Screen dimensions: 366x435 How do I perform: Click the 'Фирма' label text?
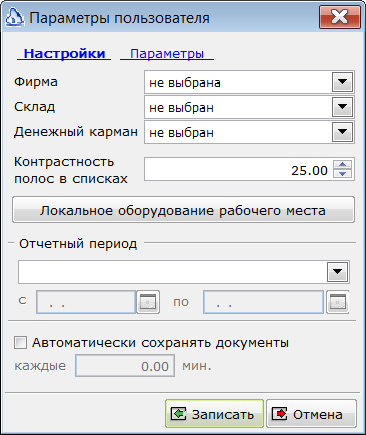click(x=36, y=82)
